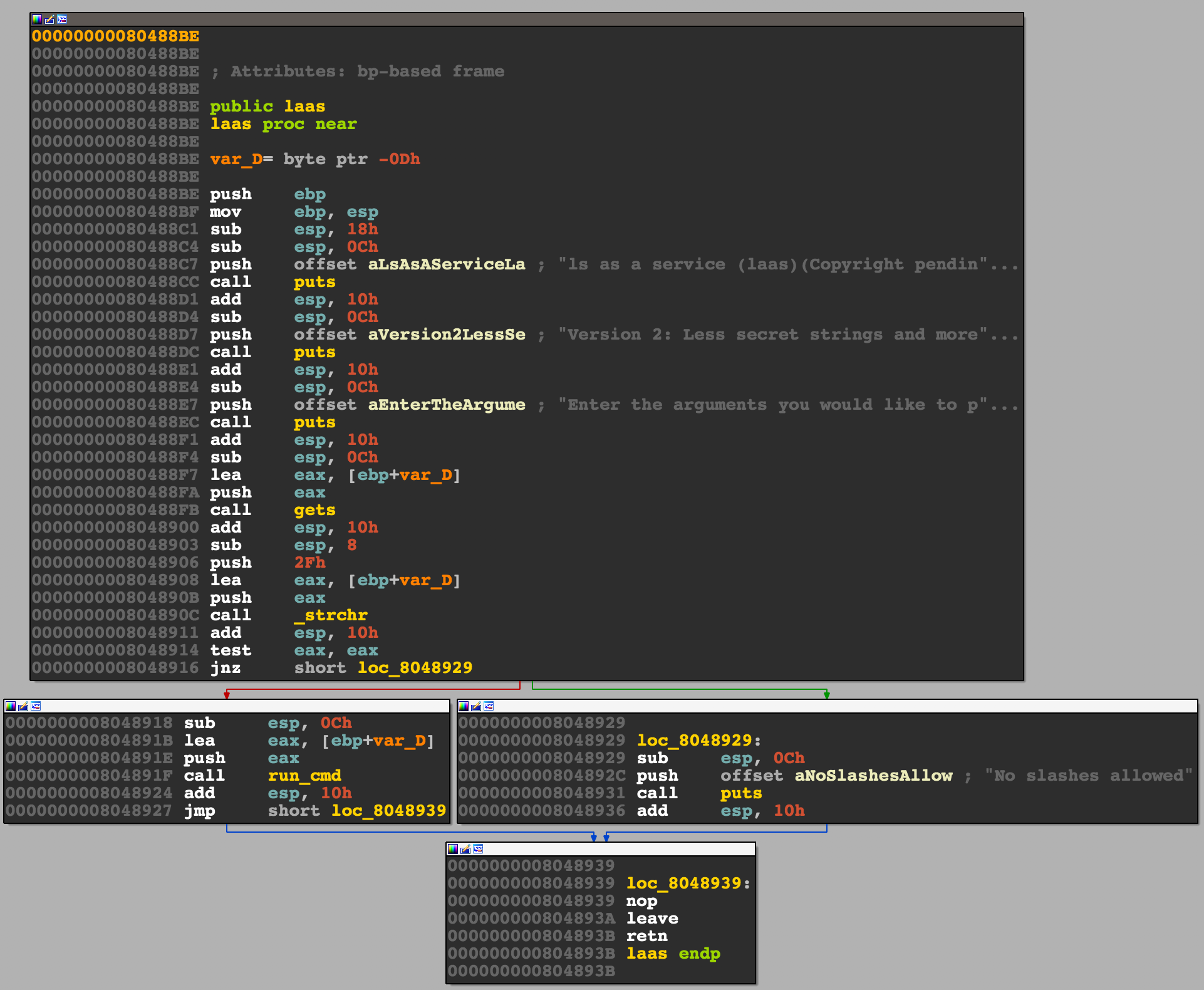Click 'ls as a service (laas)' string comment
This screenshot has width=1204, height=990.
point(788,264)
